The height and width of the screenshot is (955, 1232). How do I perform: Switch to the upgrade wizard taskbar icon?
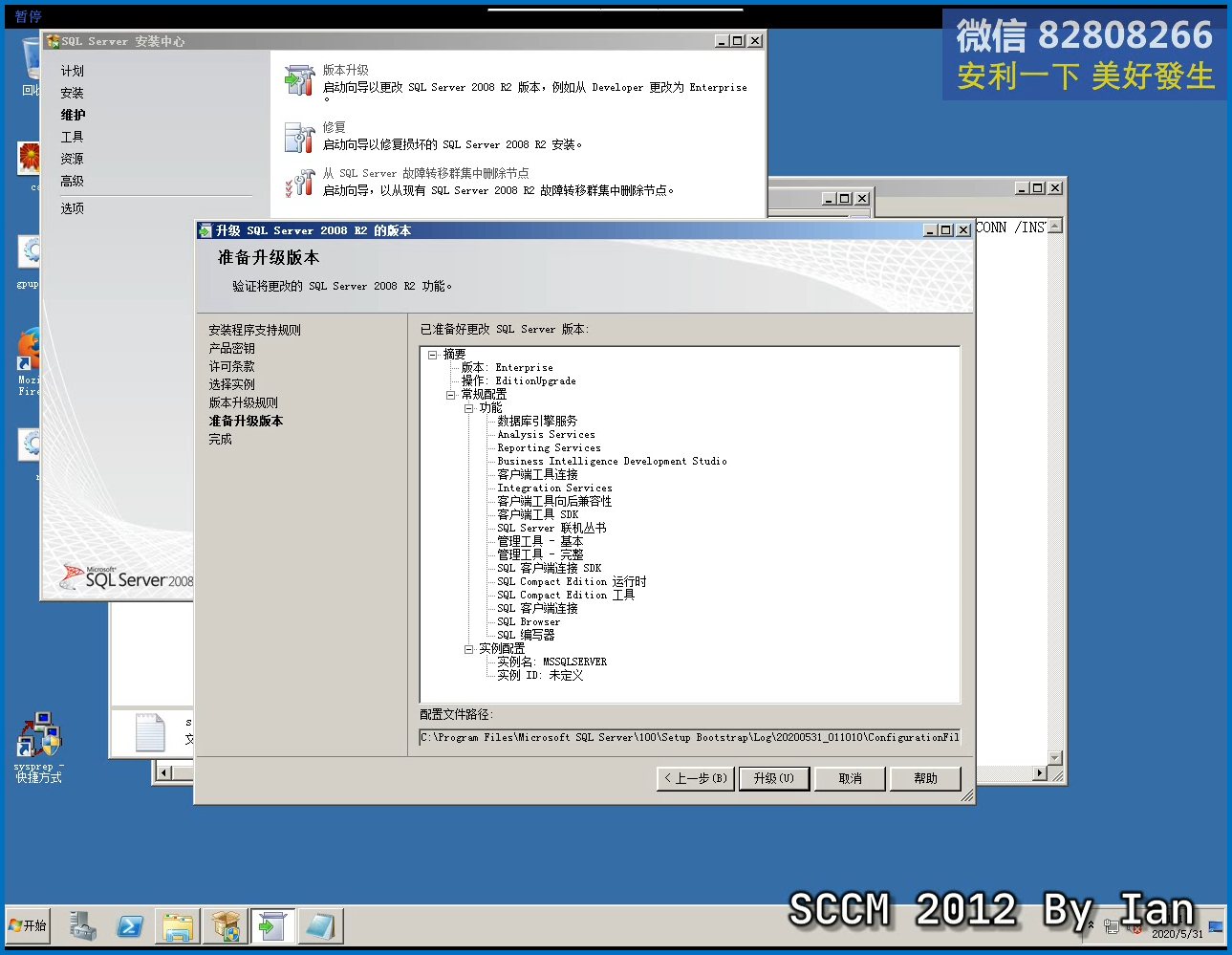point(272,925)
